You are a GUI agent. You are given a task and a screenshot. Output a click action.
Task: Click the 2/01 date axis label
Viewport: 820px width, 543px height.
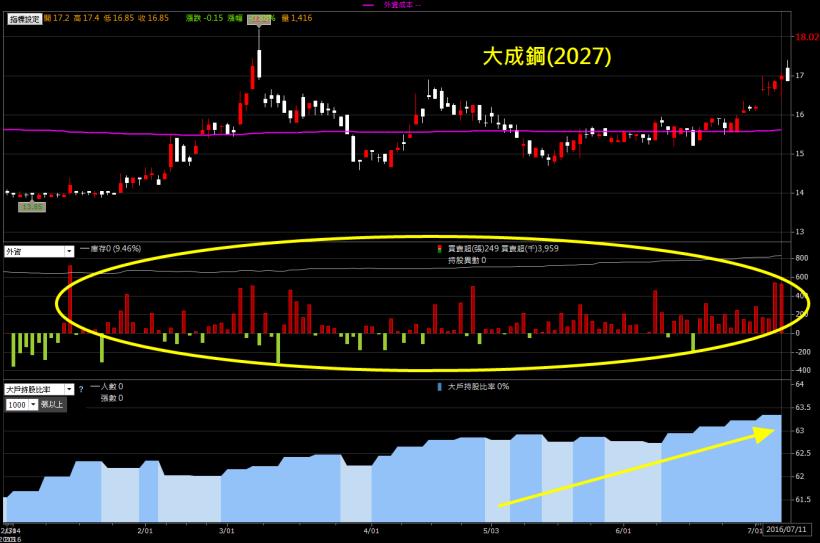145,530
